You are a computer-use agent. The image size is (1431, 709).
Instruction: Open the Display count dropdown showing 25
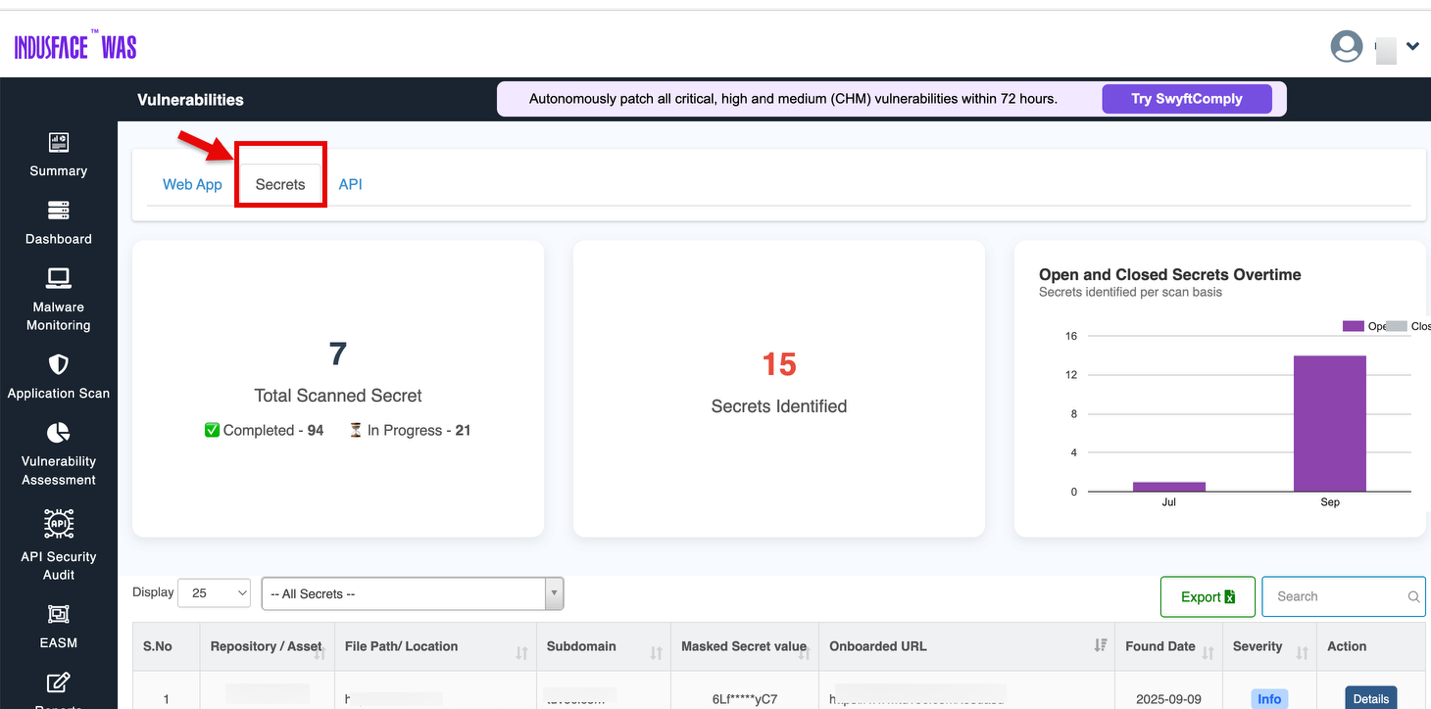(x=213, y=592)
